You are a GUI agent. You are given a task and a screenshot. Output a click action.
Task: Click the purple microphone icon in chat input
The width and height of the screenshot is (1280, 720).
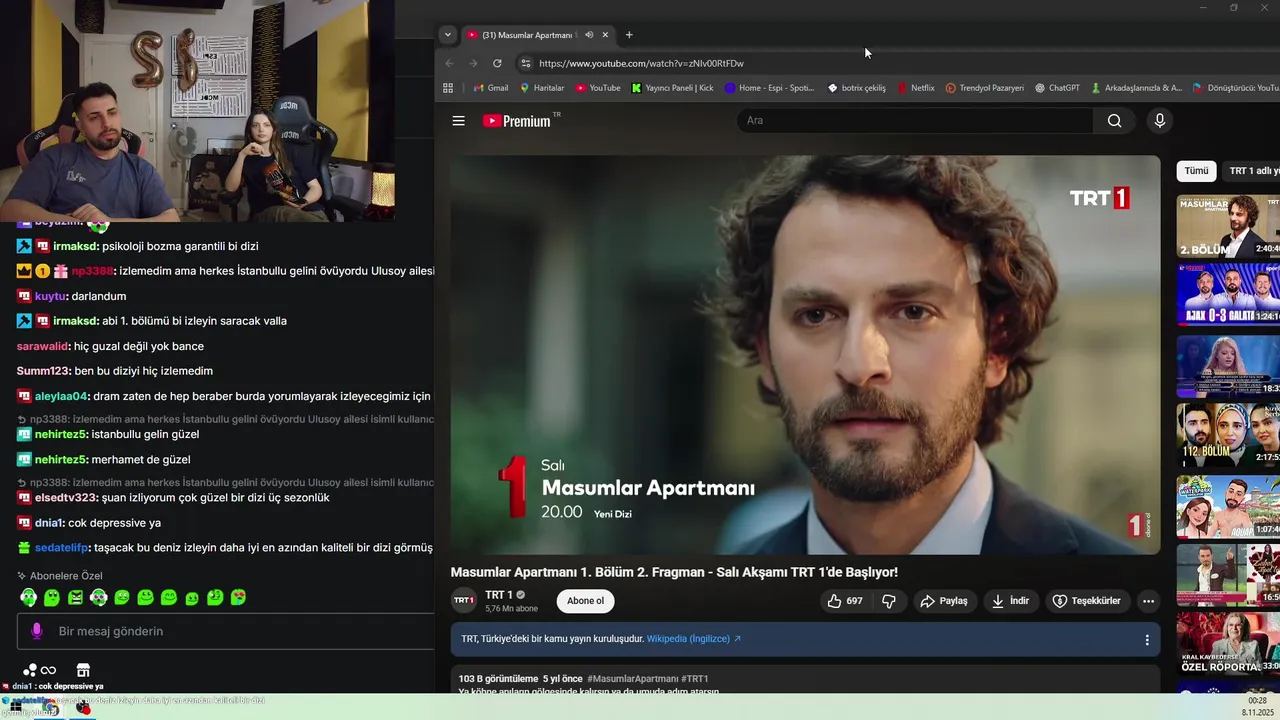pyautogui.click(x=37, y=631)
